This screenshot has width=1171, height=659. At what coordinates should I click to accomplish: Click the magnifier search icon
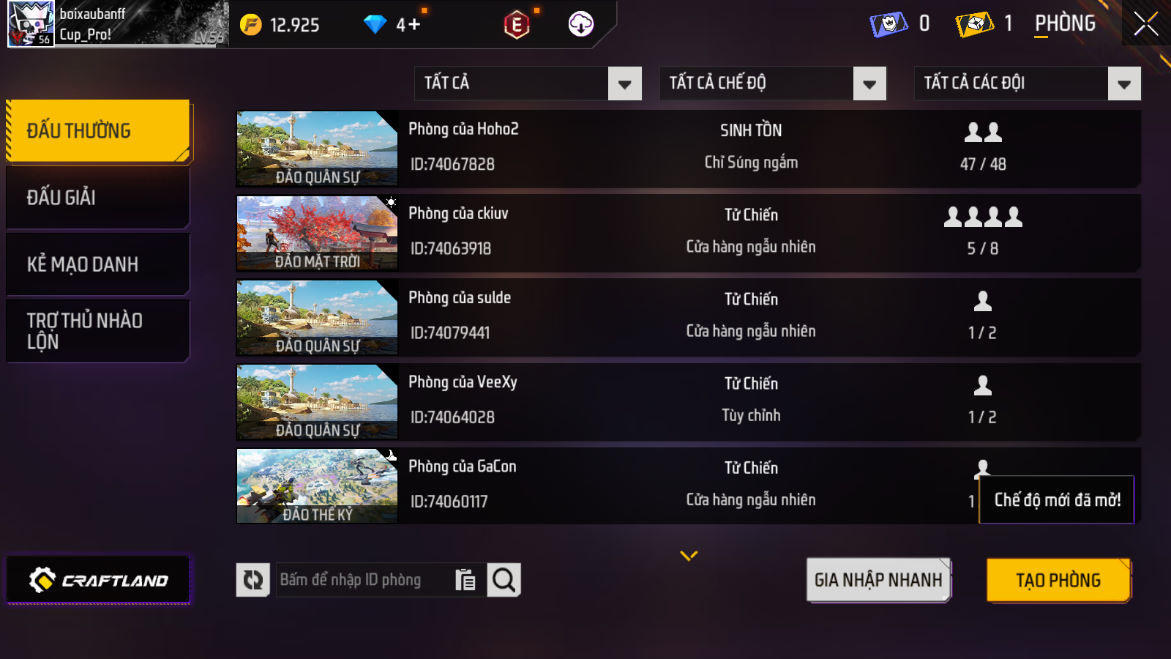coord(504,580)
